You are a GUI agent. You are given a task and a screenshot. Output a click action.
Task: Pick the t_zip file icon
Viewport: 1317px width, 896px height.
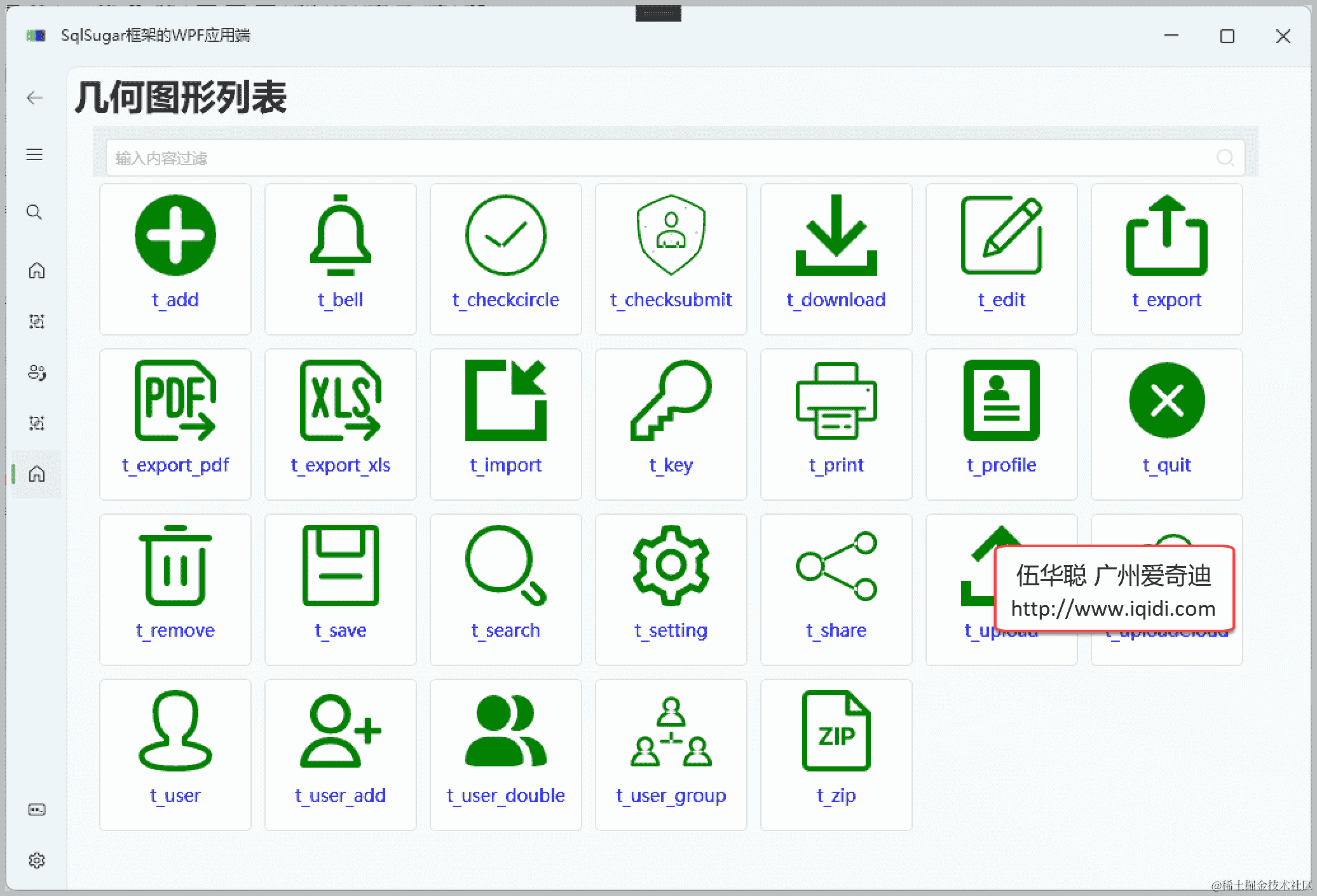click(x=836, y=731)
